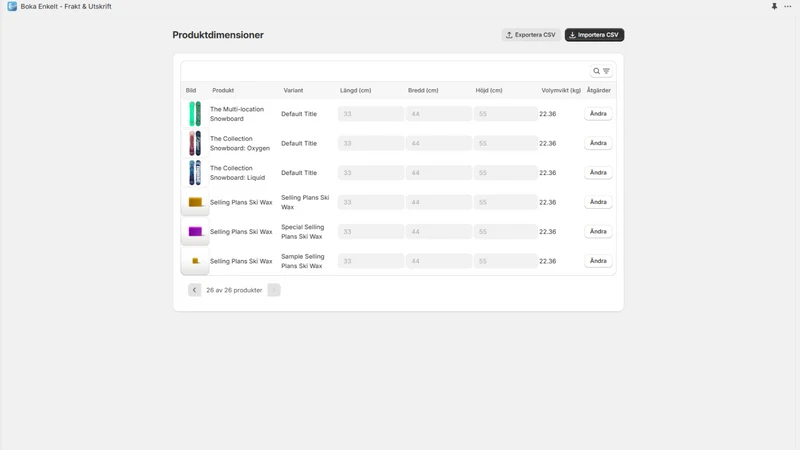Pin the app using the pin icon
The width and height of the screenshot is (800, 450).
click(x=774, y=6)
